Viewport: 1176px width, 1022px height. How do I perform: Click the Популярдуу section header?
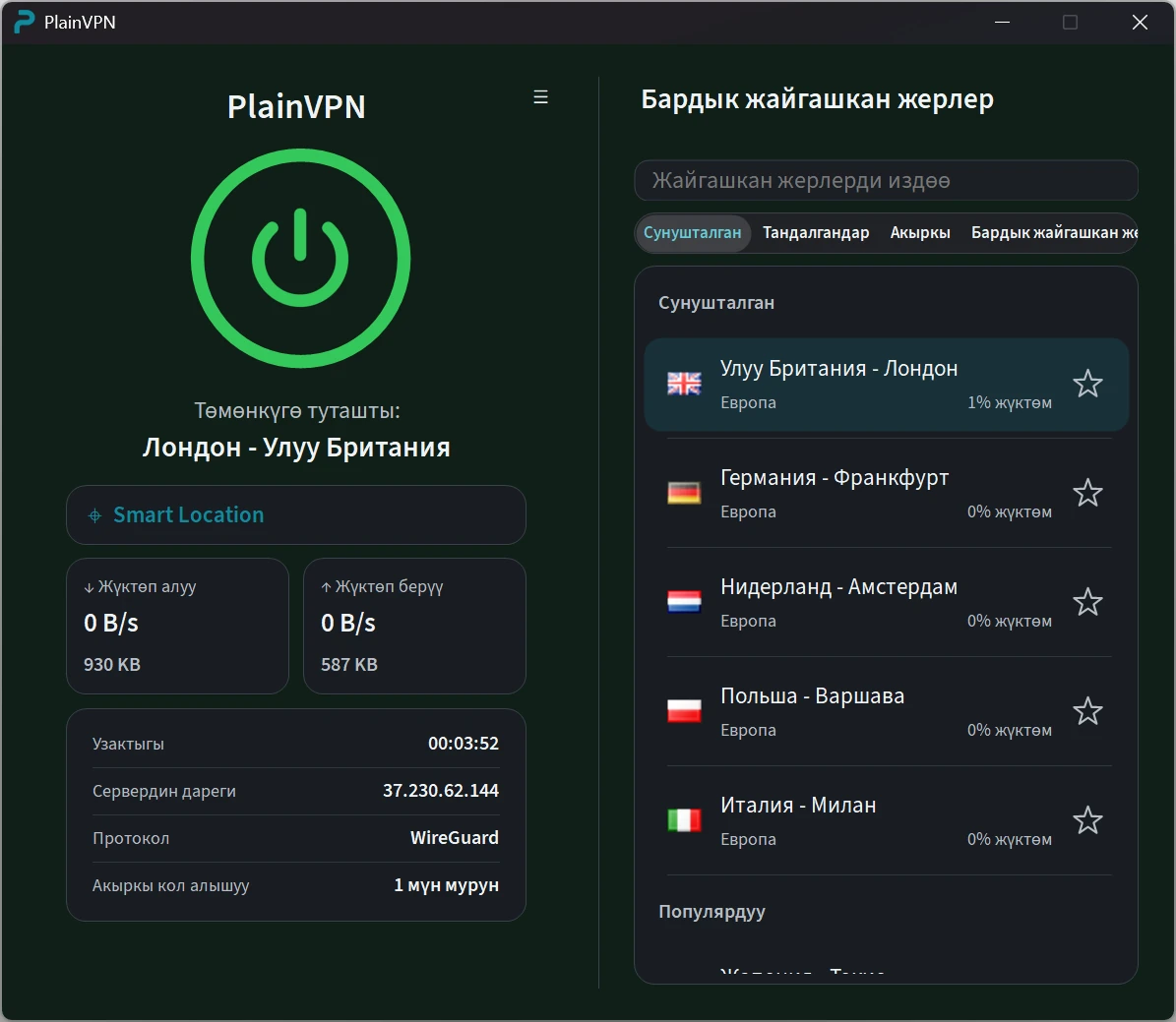[712, 912]
